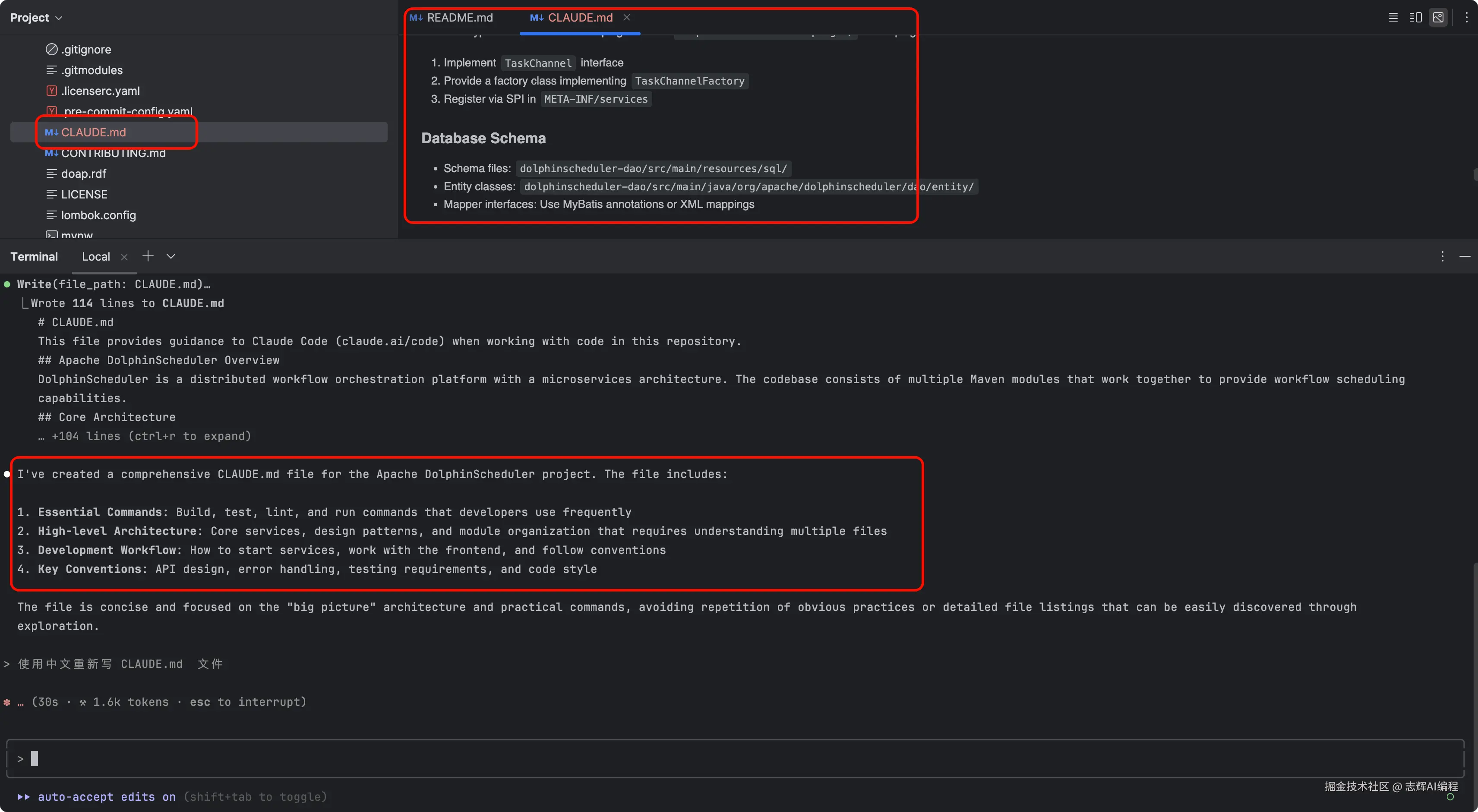
Task: Open the Project view dropdown
Action: point(35,17)
